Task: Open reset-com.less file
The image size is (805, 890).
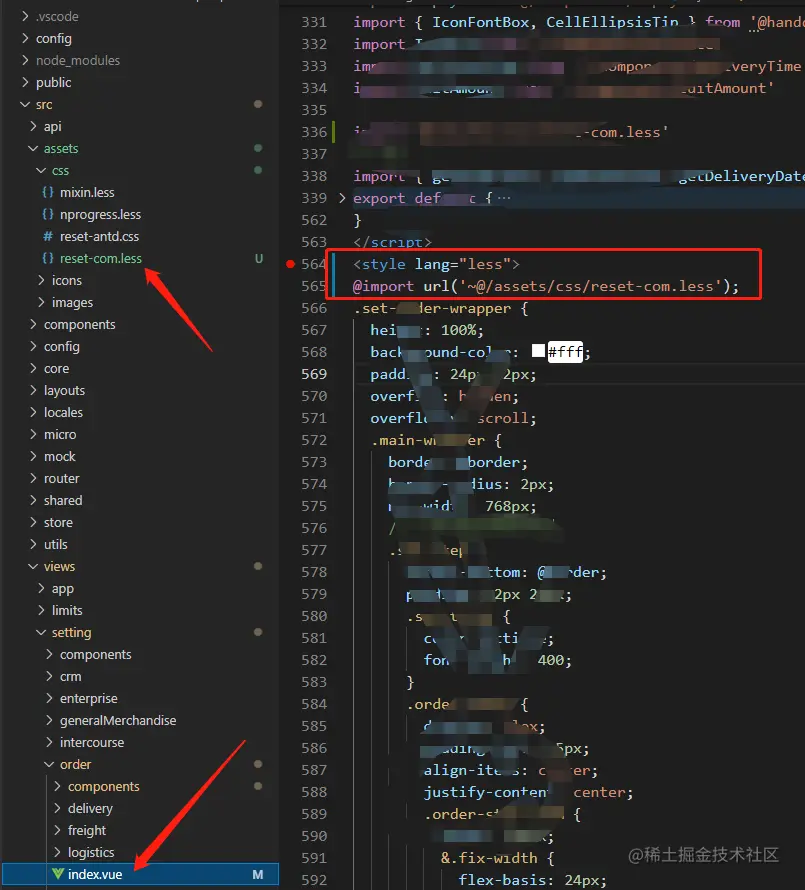Action: tap(100, 259)
